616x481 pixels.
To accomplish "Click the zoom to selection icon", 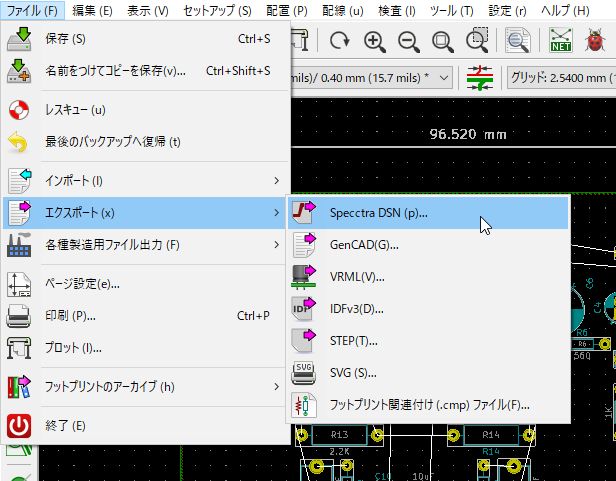I will click(477, 41).
